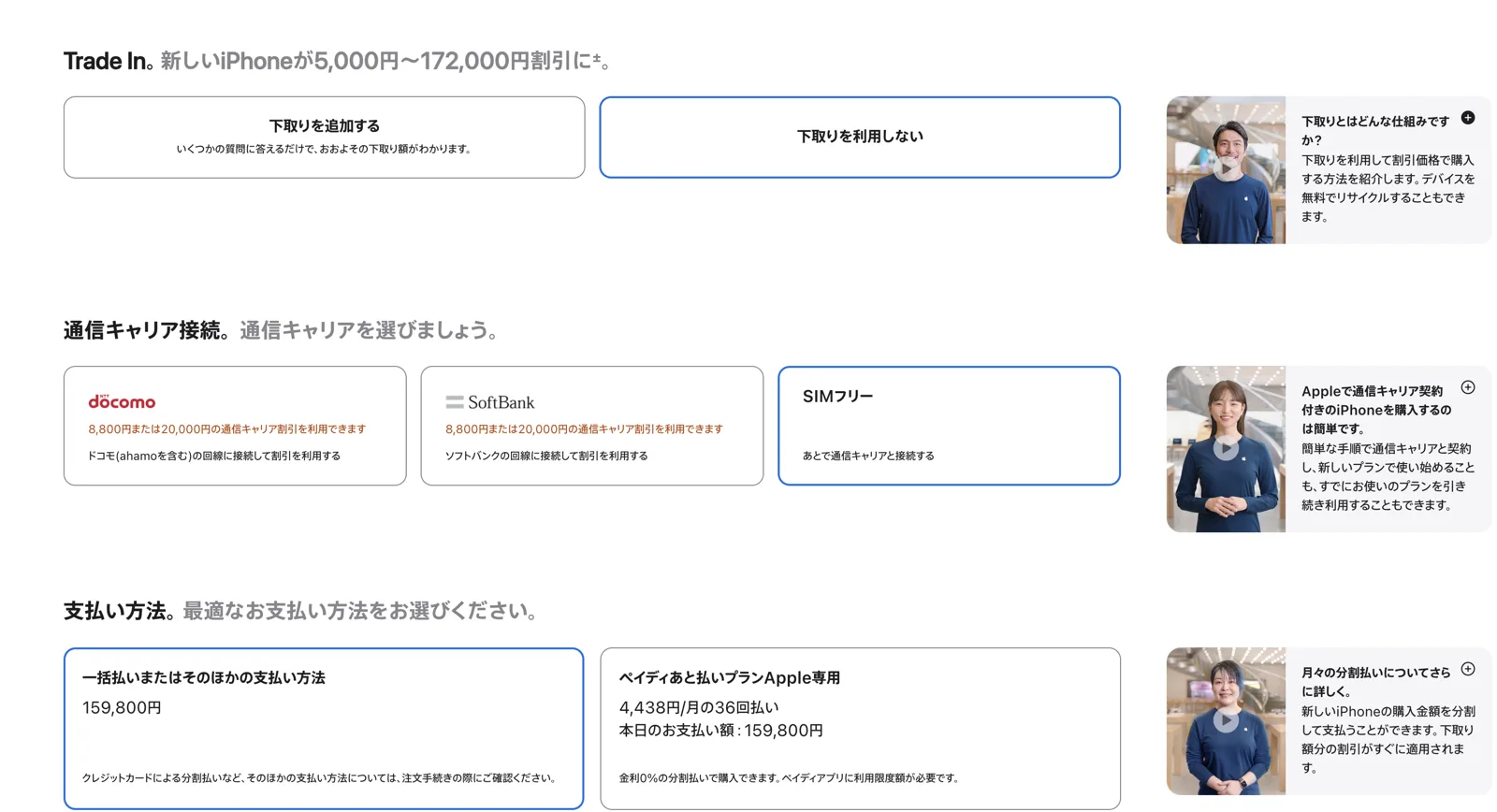Choose the SIMフリー option
Viewport: 1497px width, 812px height.
point(949,426)
